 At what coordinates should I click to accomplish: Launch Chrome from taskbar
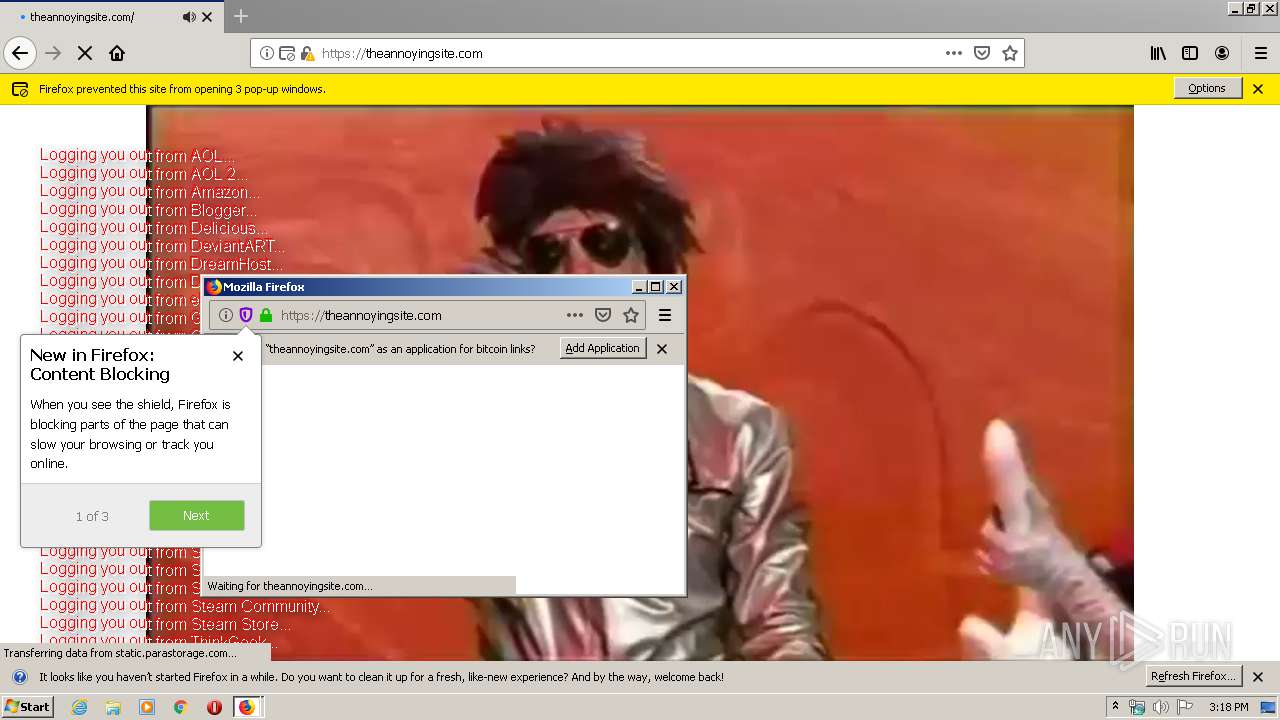coord(180,707)
